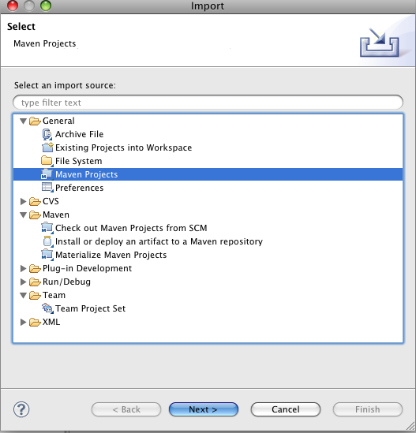Screen dimensions: 416x433
Task: Open help with the question mark icon
Action: pos(21,409)
